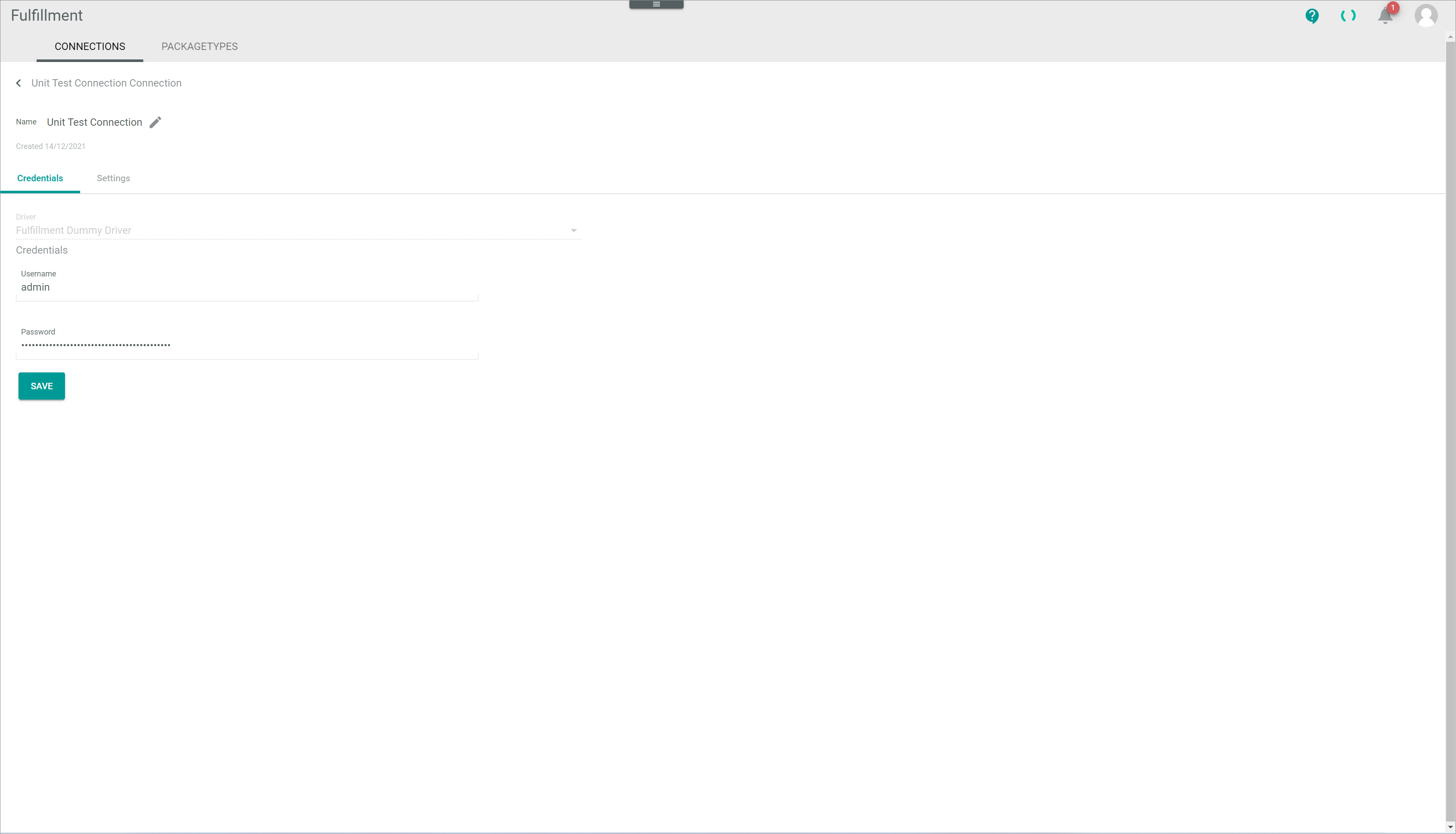The image size is (1456, 834).
Task: Open the code/API icon panel
Action: [1348, 16]
